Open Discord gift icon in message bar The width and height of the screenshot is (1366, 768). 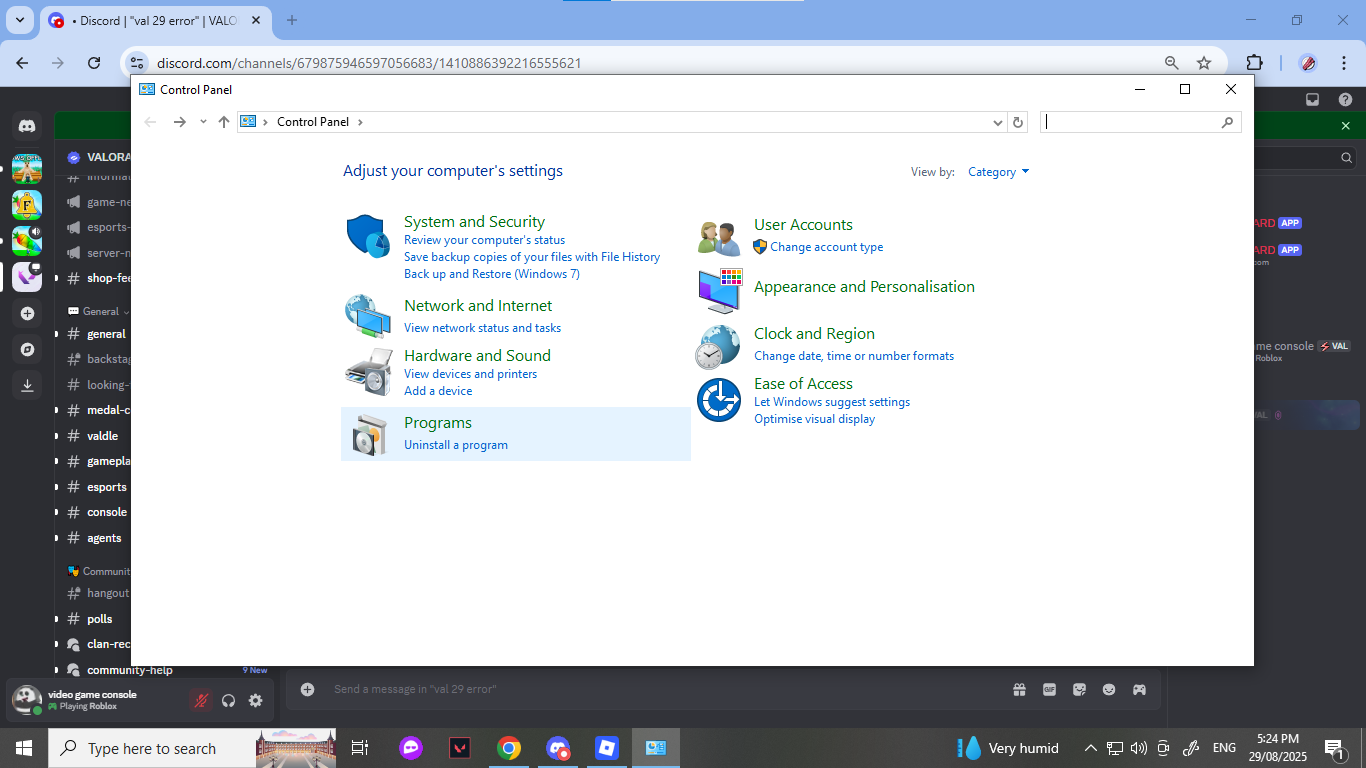[1019, 689]
